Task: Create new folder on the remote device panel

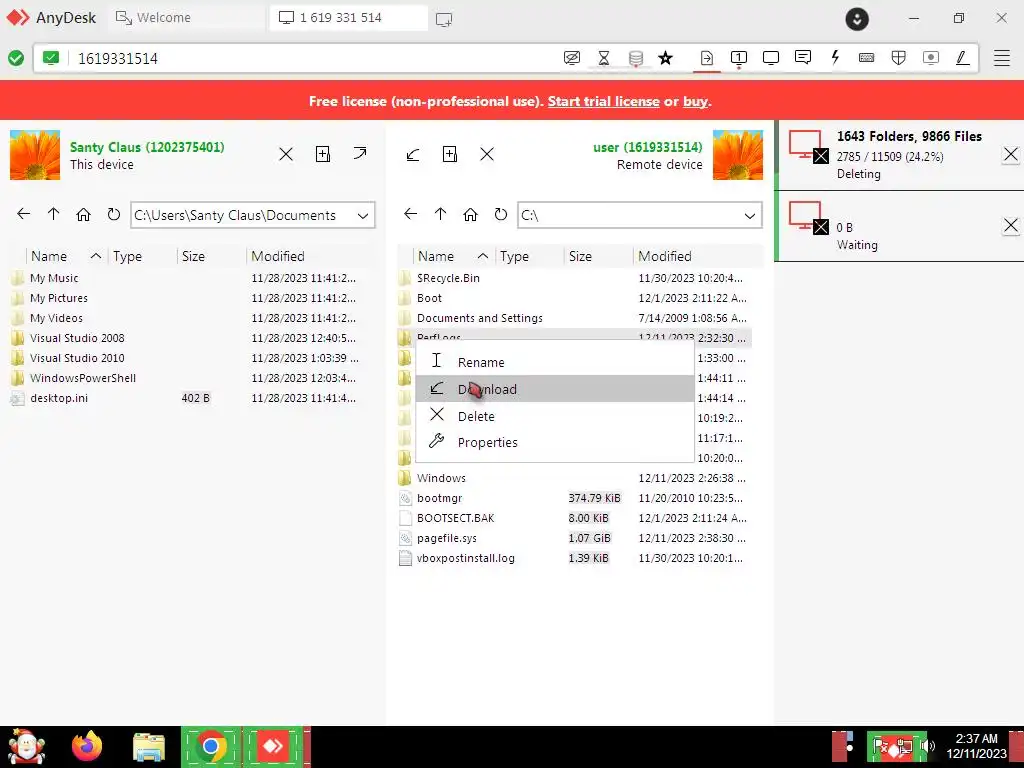Action: (x=450, y=154)
